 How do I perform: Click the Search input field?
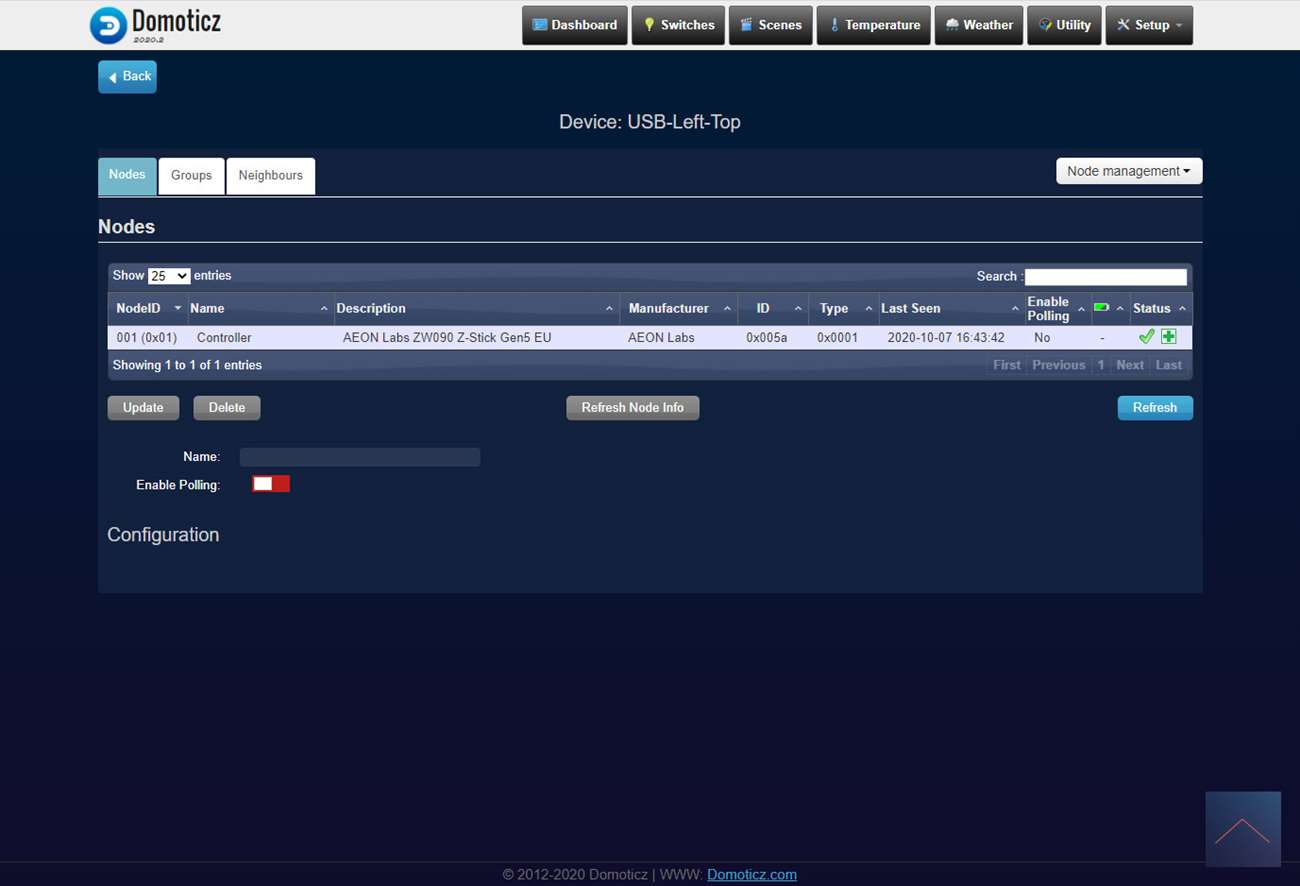1105,277
